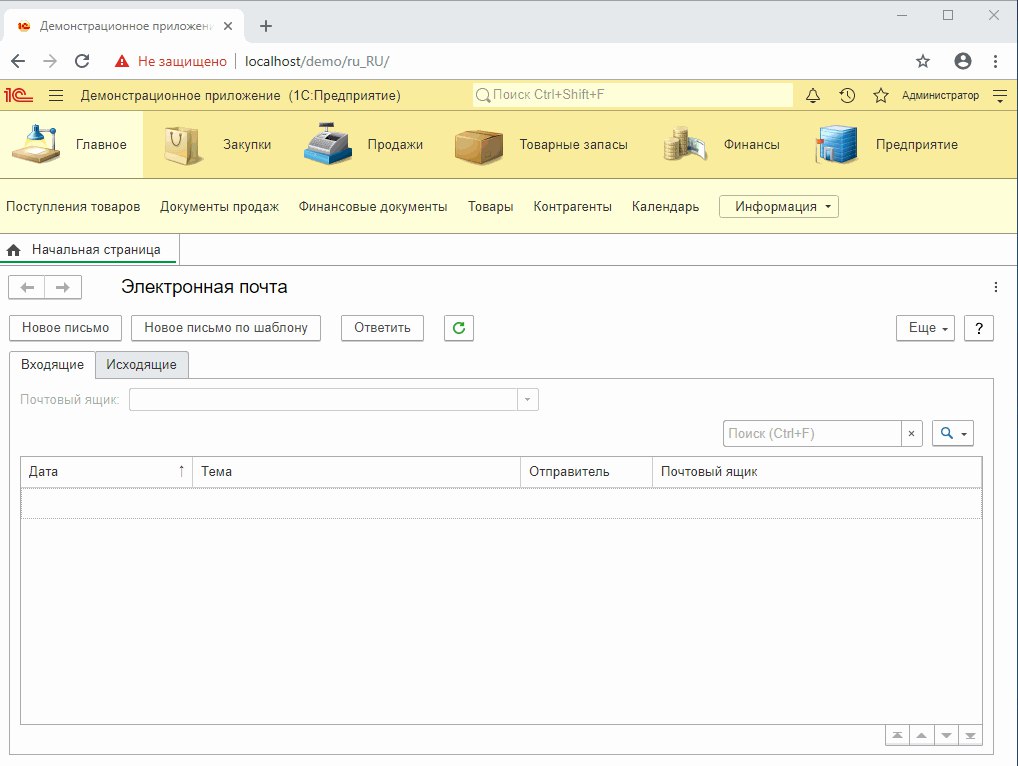Viewport: 1018px width, 766px height.
Task: Select the Начальная страница tab
Action: tap(90, 250)
